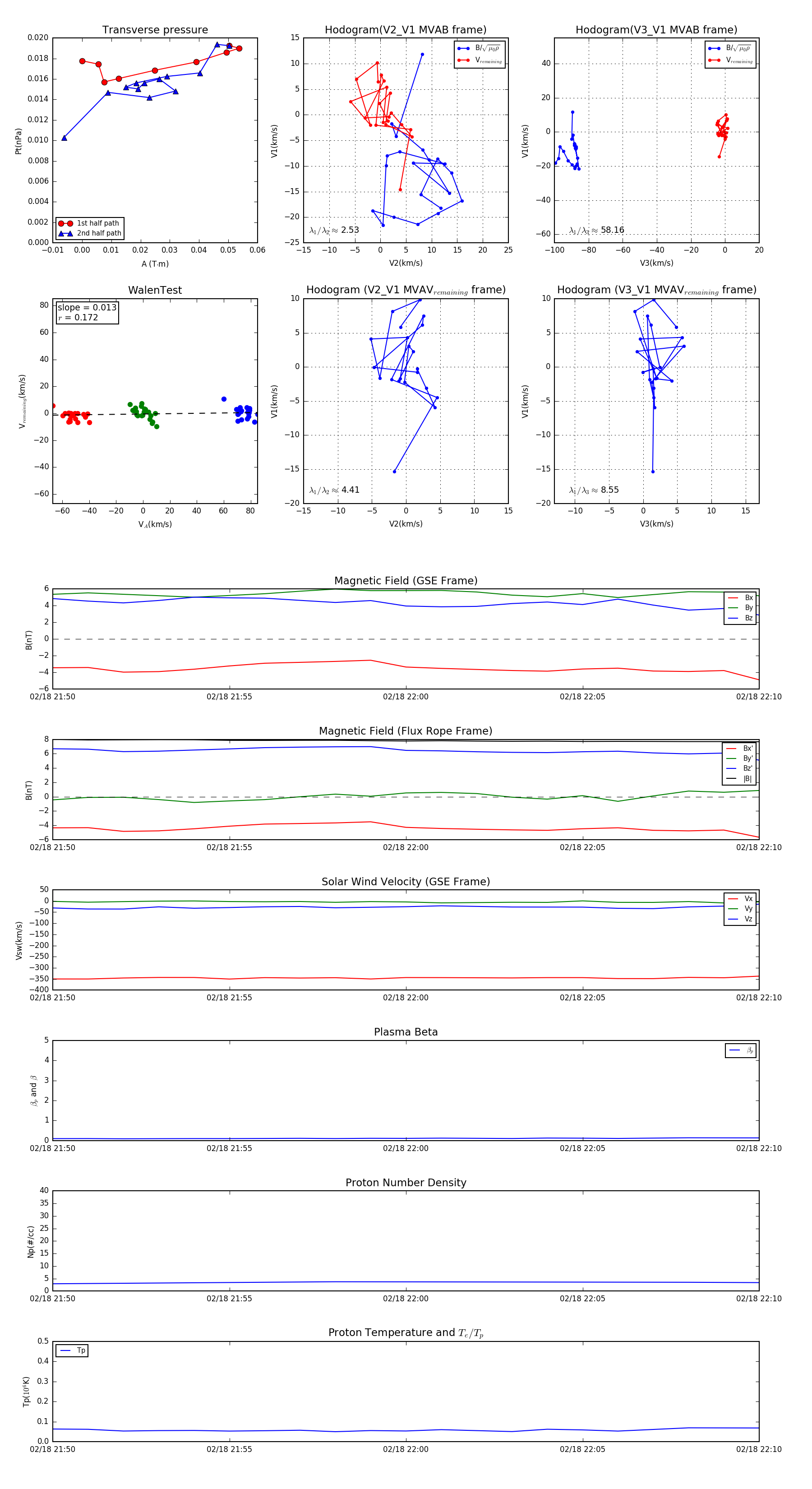812x1489 pixels.
Task: Select the |B| legend entry in Flux Rope plot
Action: (739, 779)
